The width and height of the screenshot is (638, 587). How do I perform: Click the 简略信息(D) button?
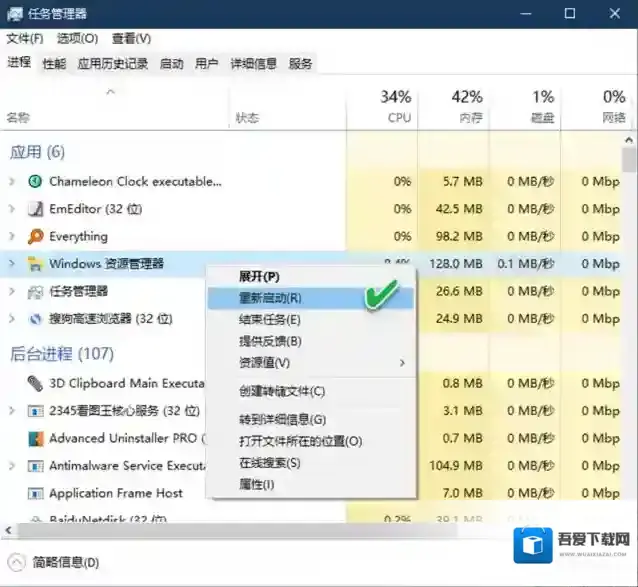(x=54, y=563)
